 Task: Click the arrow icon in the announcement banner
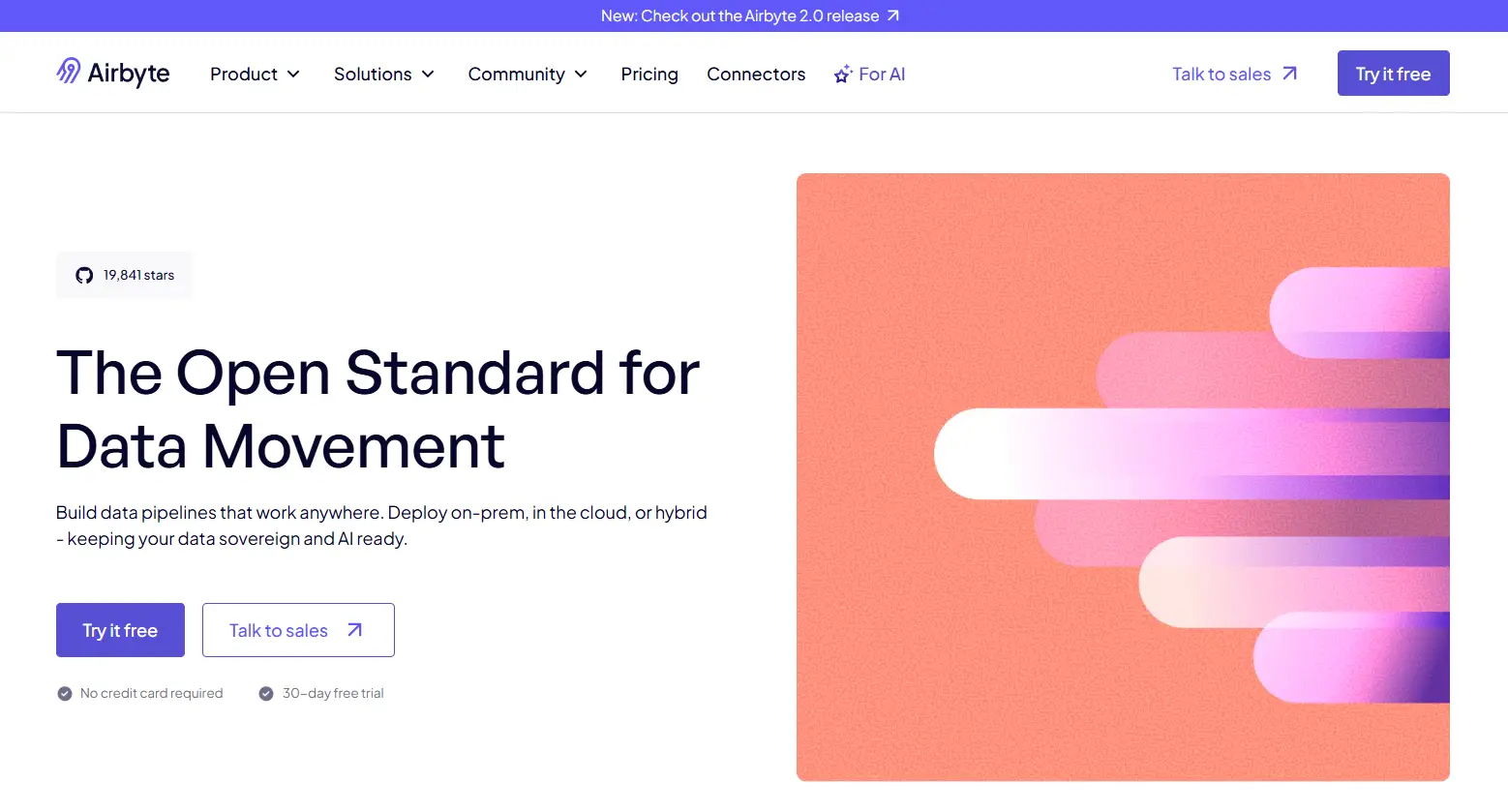[893, 15]
